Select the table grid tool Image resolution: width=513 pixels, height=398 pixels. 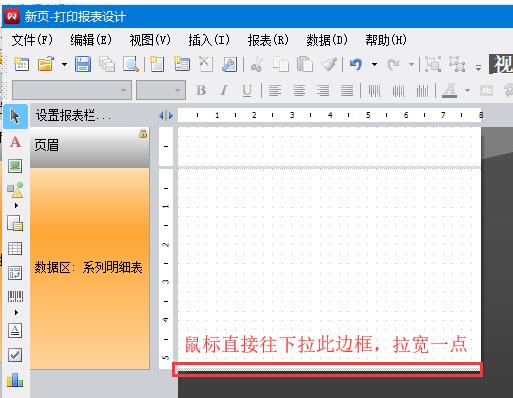[x=15, y=248]
